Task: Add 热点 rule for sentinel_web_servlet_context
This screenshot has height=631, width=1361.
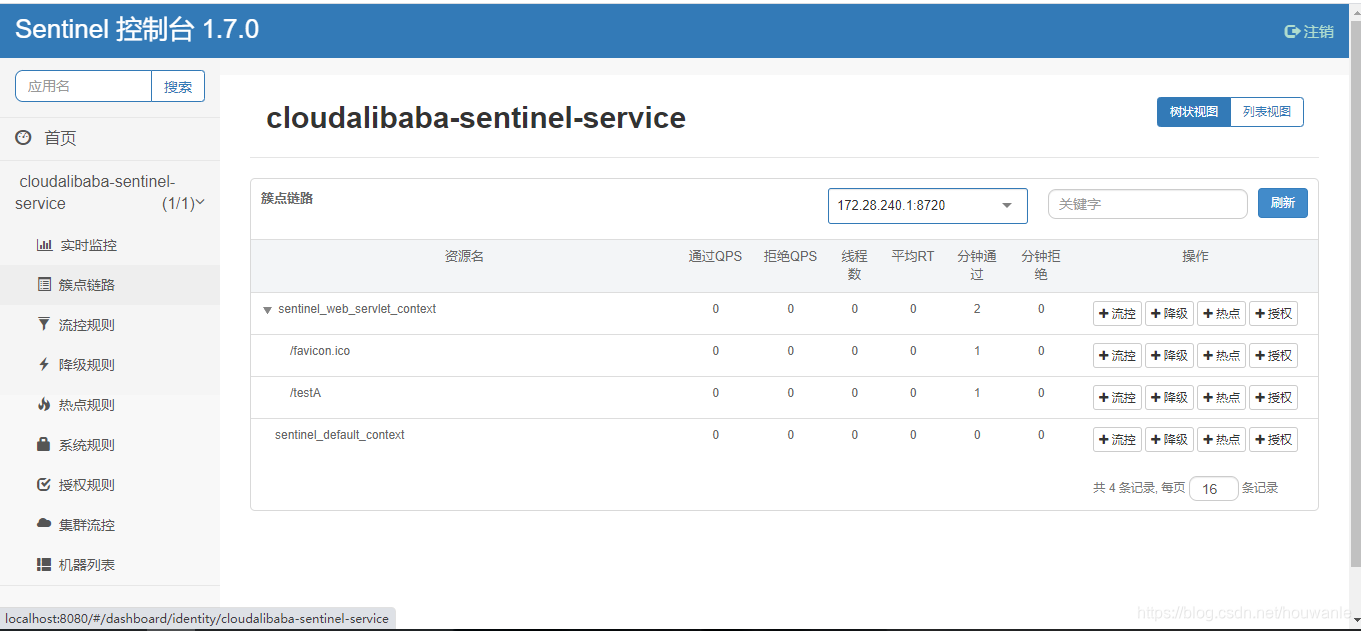Action: [1221, 314]
